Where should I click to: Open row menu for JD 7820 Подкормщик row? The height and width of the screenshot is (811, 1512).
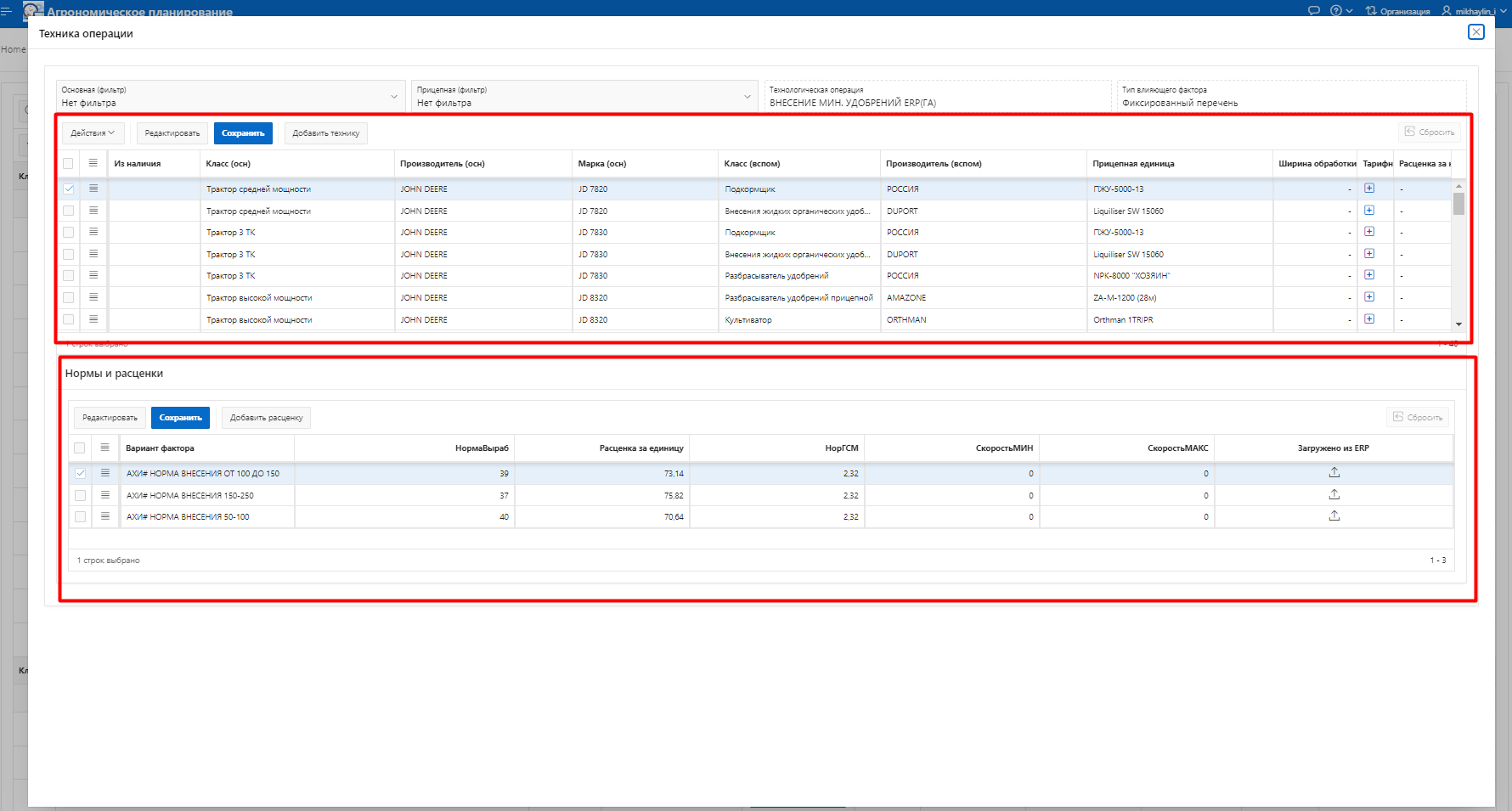click(x=93, y=189)
